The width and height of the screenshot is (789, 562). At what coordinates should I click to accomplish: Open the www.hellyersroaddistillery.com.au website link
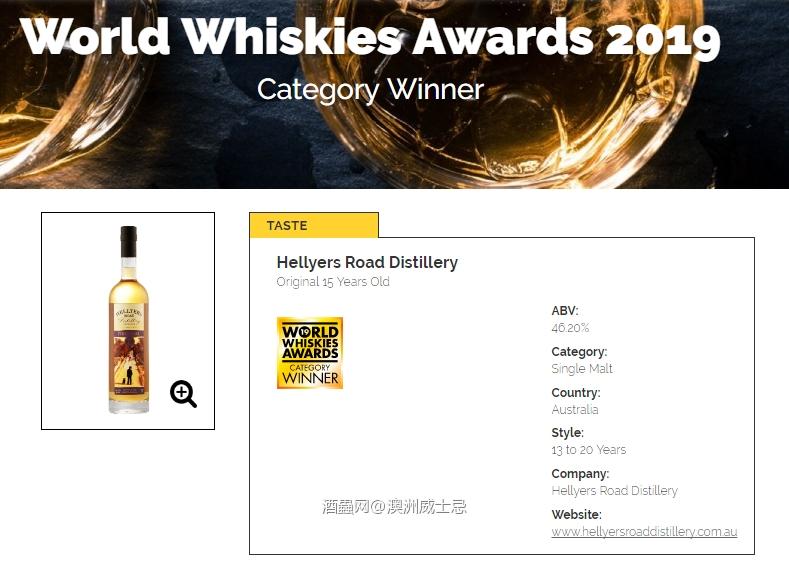pyautogui.click(x=644, y=532)
